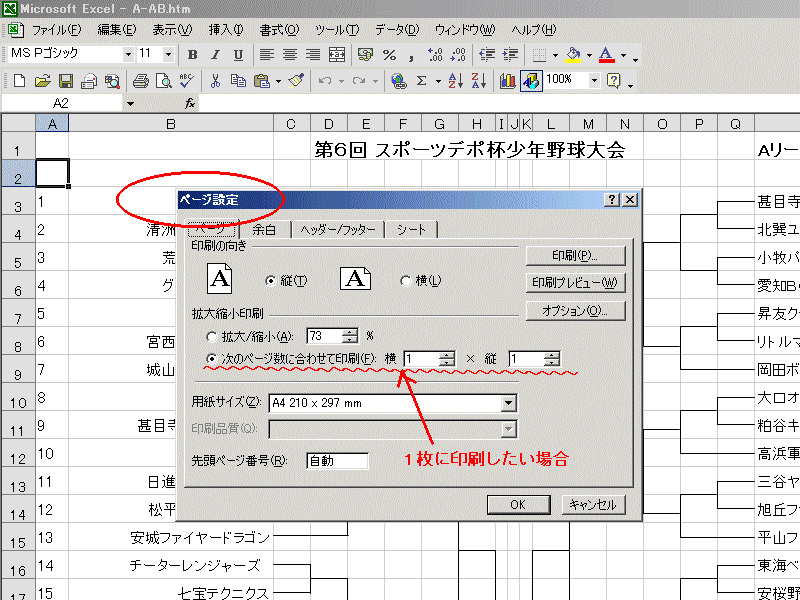Click the キャンセル button

click(x=593, y=505)
